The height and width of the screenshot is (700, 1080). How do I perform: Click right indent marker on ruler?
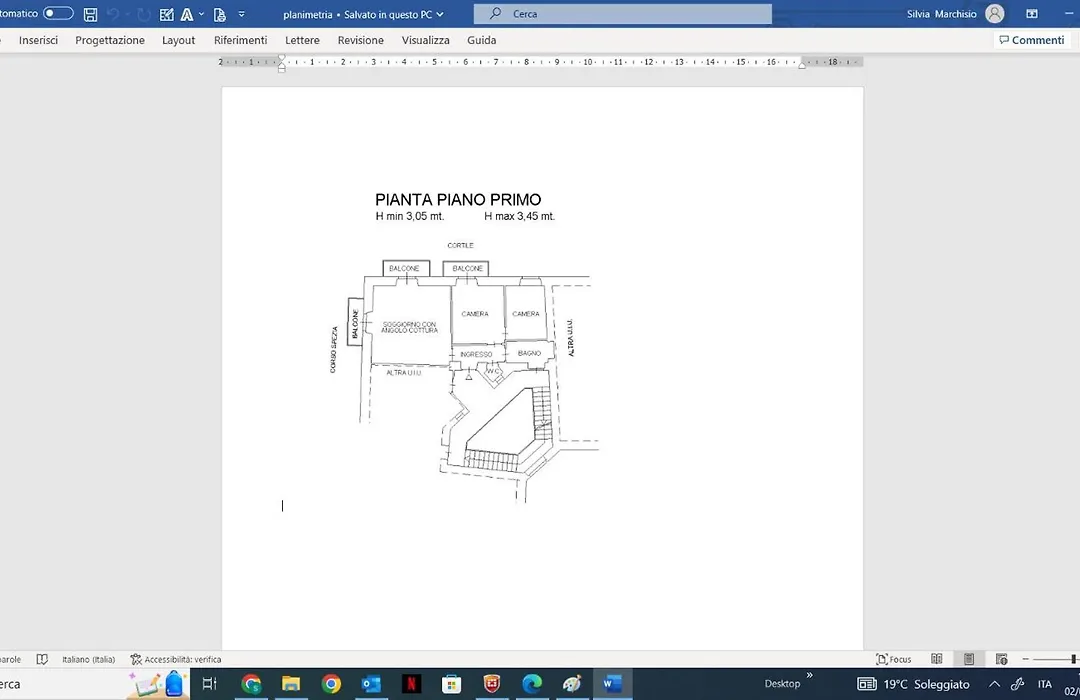[802, 64]
